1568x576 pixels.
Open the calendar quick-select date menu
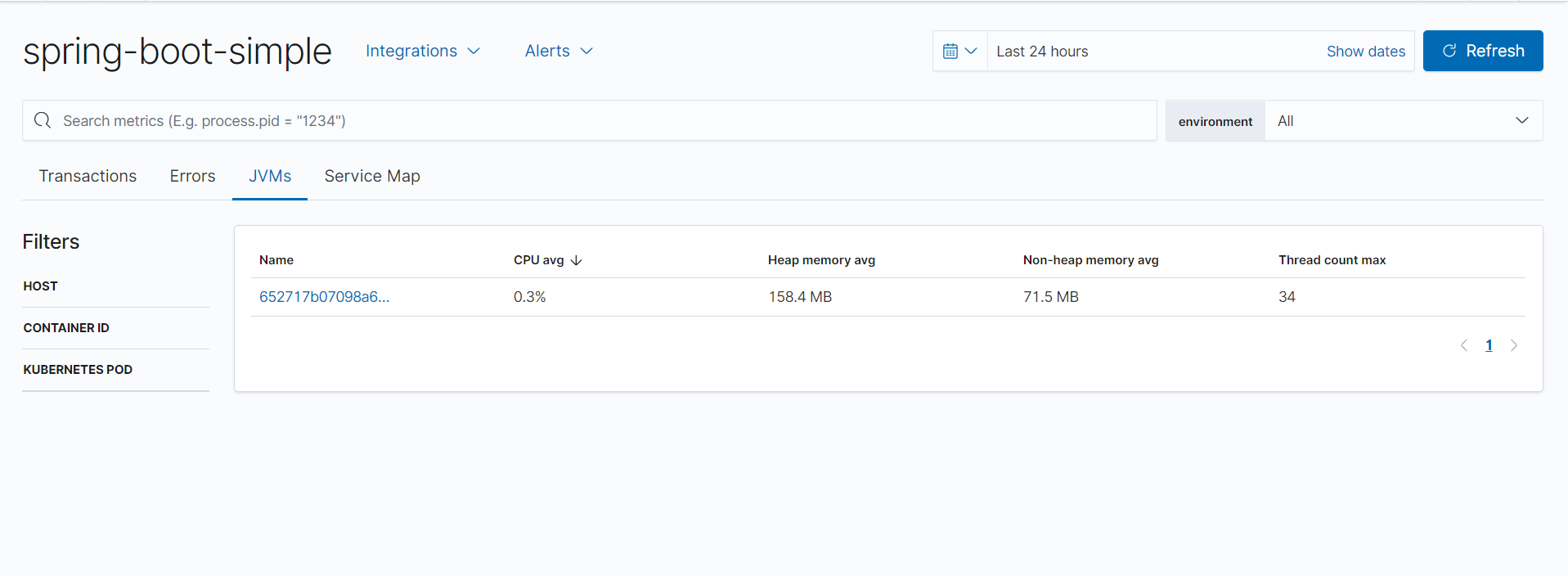click(959, 51)
